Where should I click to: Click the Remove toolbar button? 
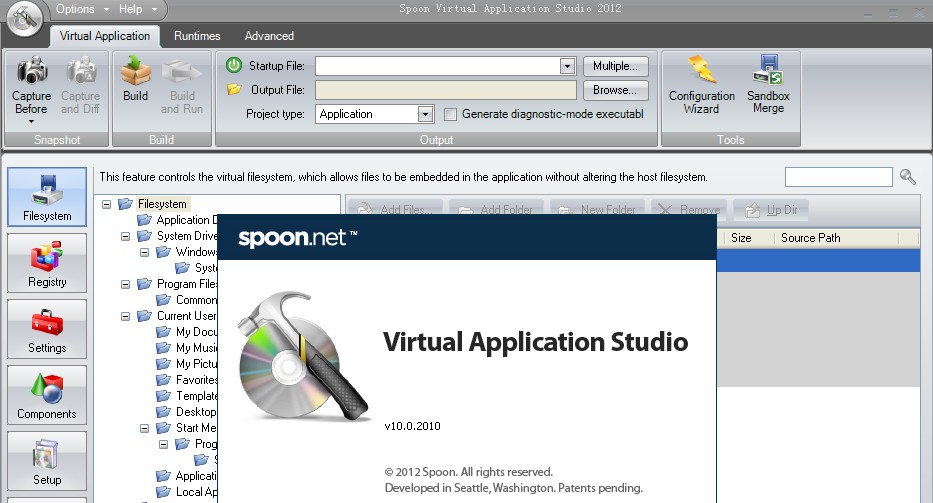pos(689,210)
